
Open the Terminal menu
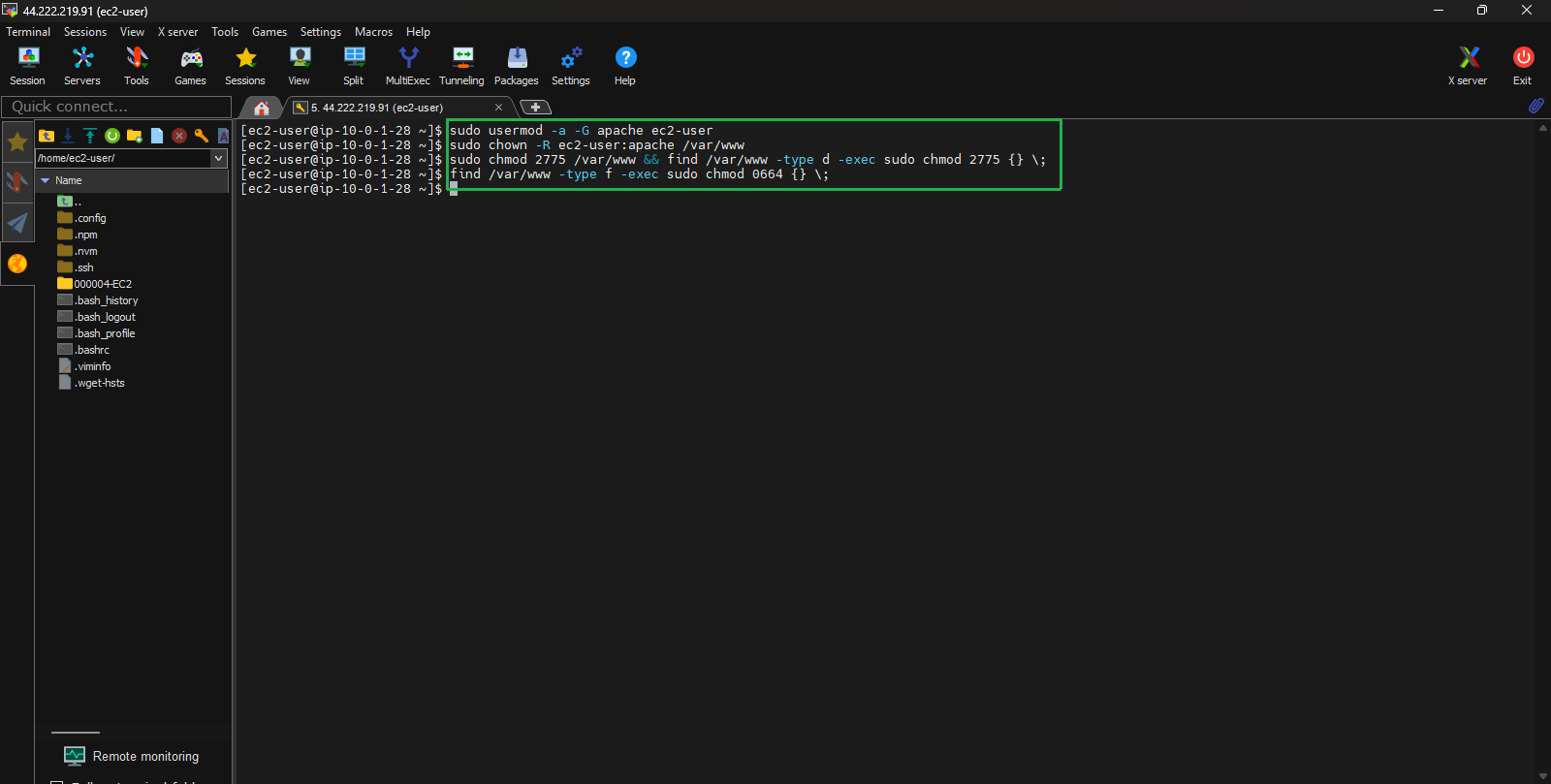point(28,32)
